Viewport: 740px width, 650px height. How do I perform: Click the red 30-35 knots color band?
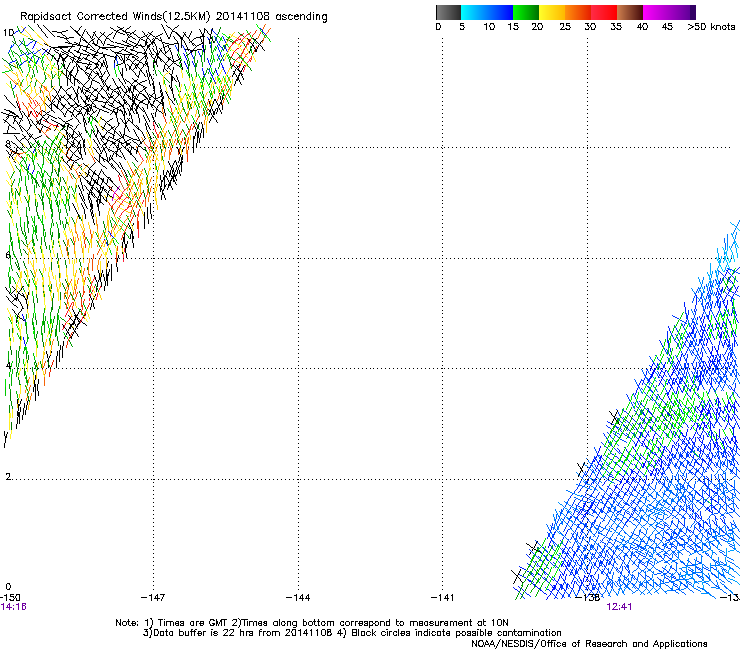point(604,12)
